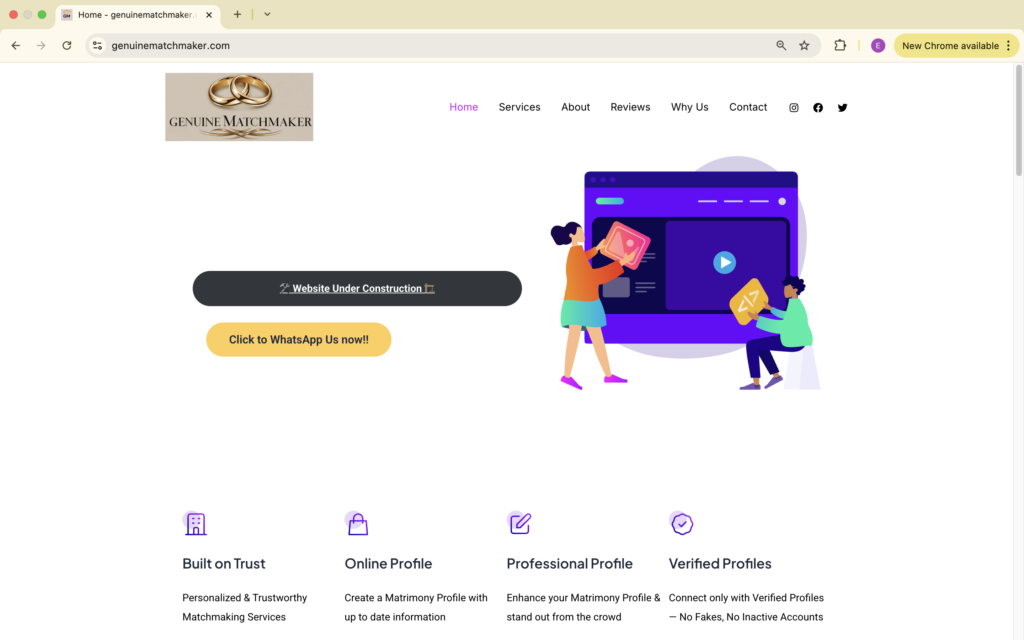Open a new tab with plus icon
Viewport: 1024px width, 640px height.
237,14
